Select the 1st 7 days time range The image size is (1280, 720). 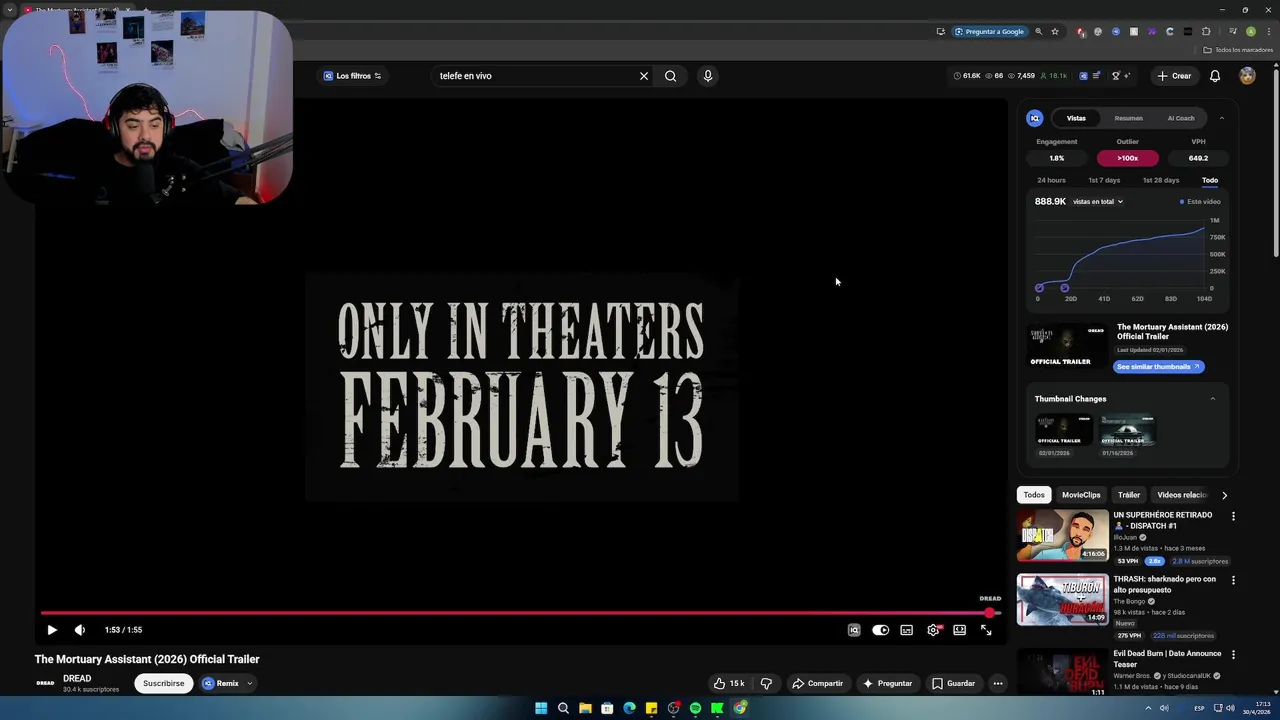click(x=1104, y=180)
